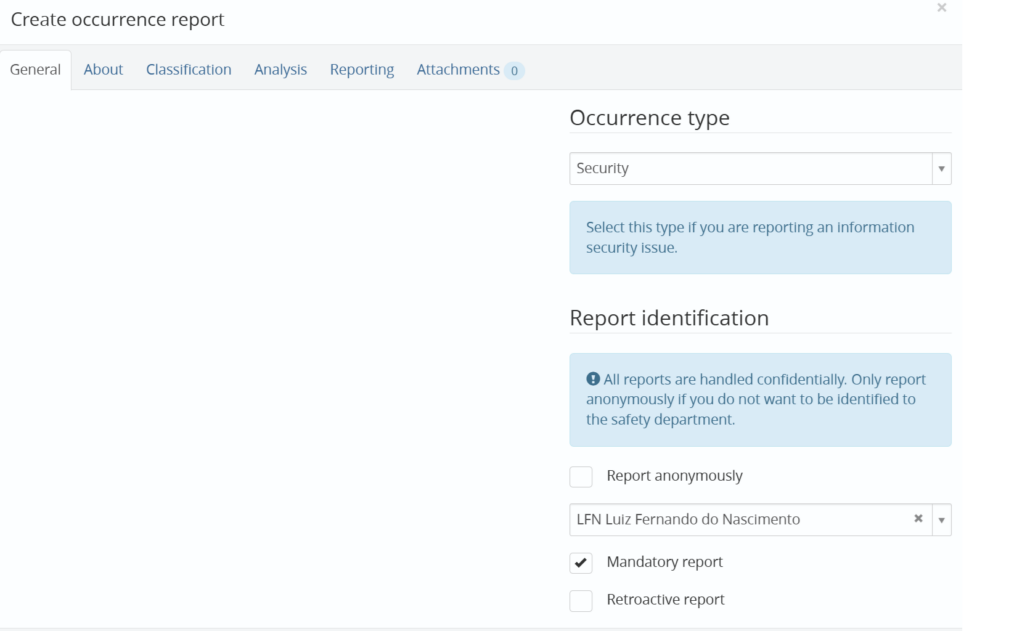Viewport: 1030px width, 631px height.
Task: Clear the selected reporter name
Action: pos(918,519)
